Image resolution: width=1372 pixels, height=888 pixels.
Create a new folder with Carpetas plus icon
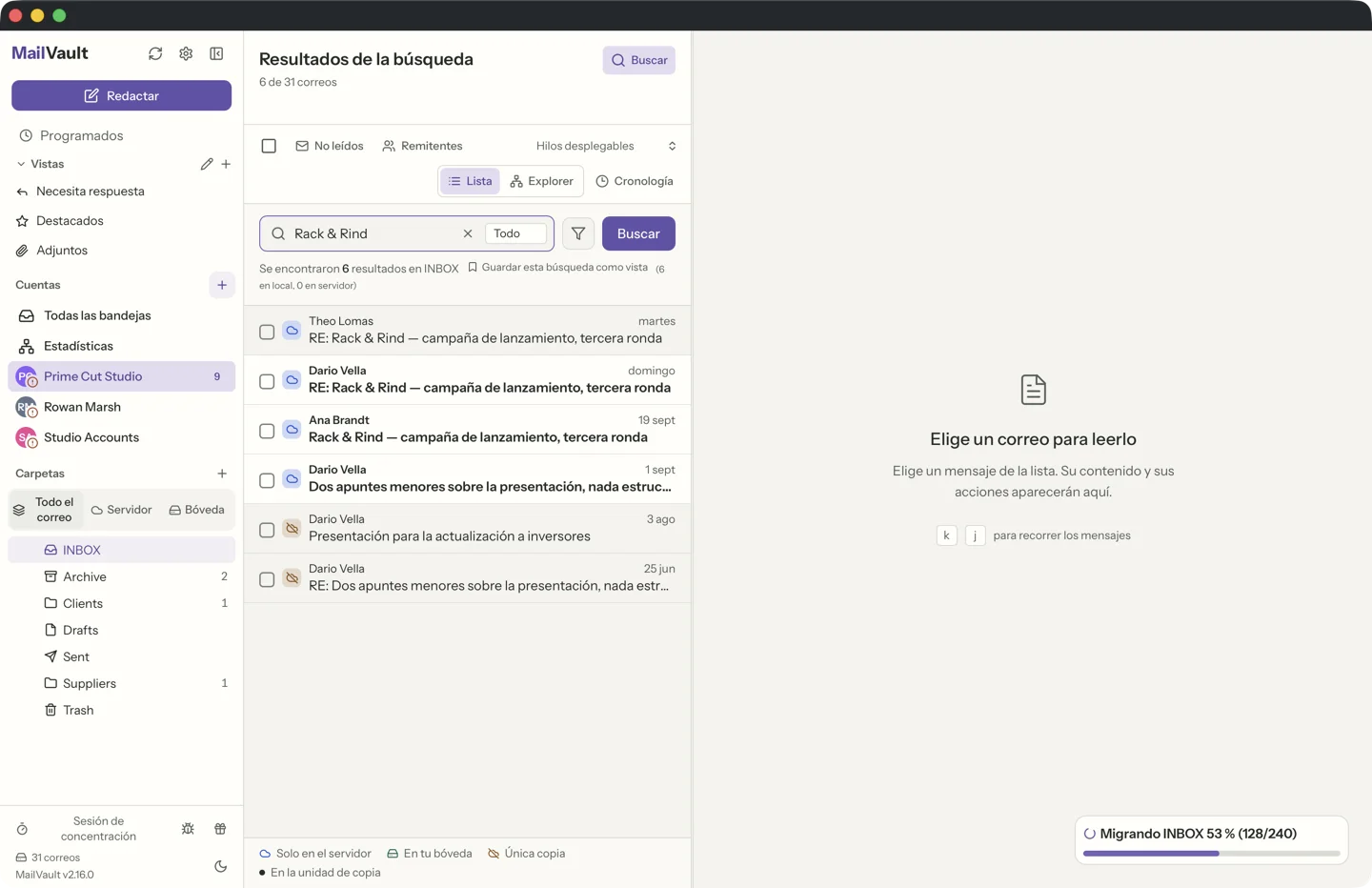point(222,474)
